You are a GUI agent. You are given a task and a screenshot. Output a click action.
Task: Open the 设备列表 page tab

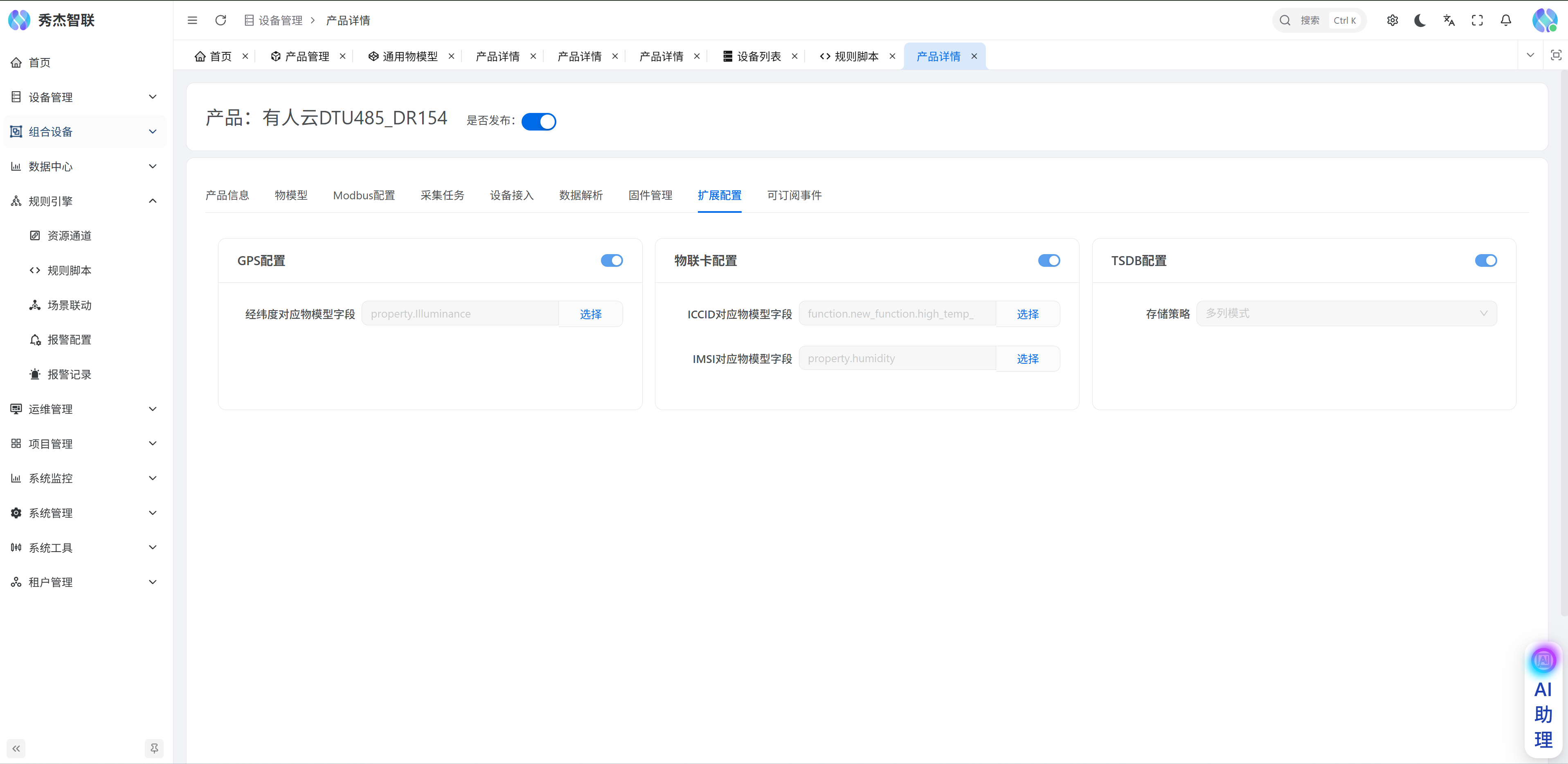point(758,56)
